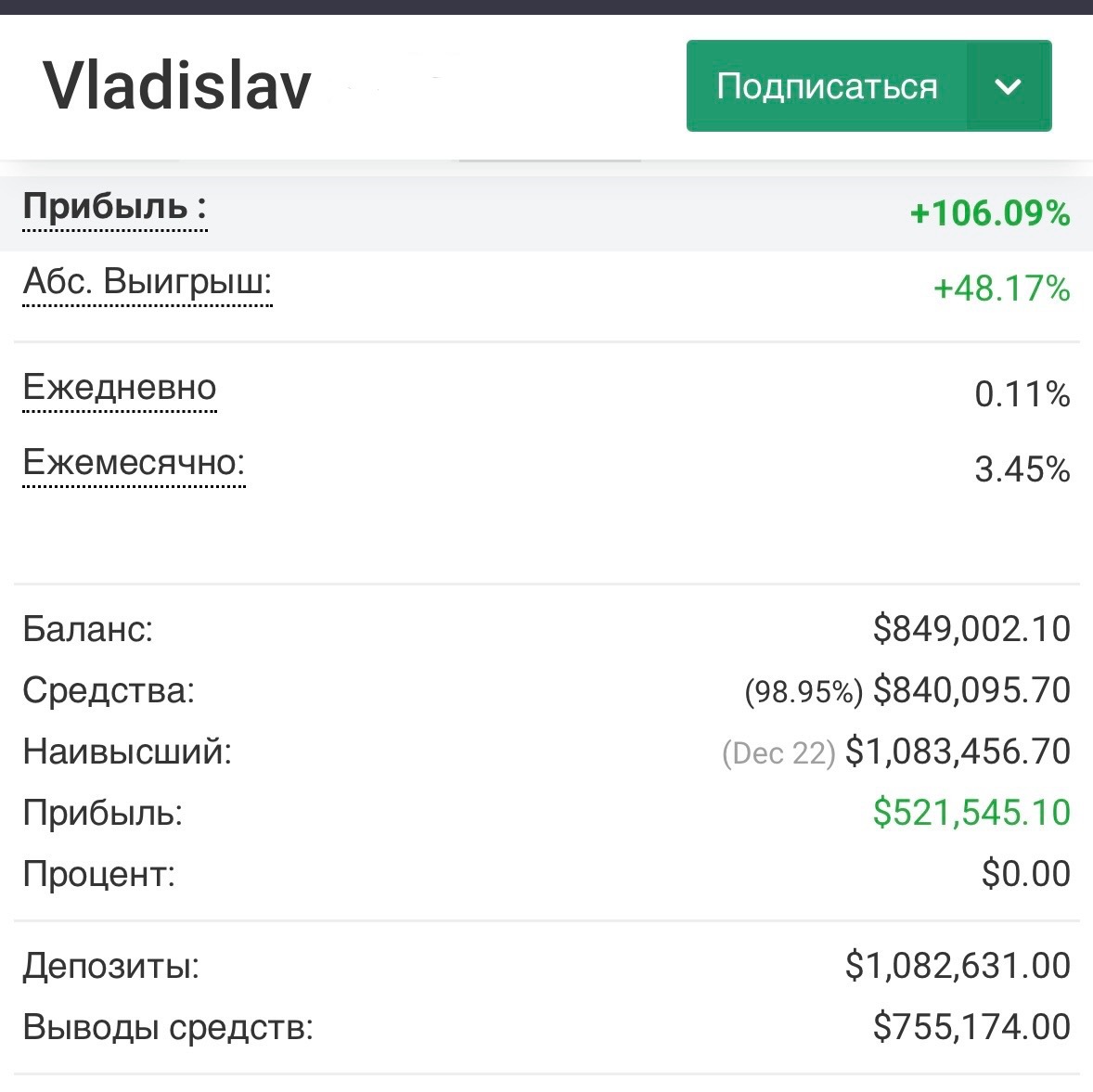Viewport: 1093px width, 1092px height.
Task: Click the (98.95%) equity percentage
Action: pyautogui.click(x=804, y=691)
